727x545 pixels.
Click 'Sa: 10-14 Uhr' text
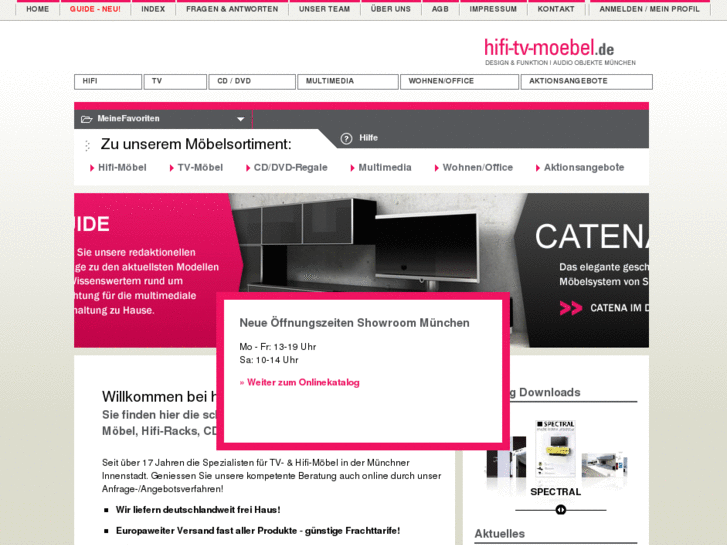click(269, 360)
